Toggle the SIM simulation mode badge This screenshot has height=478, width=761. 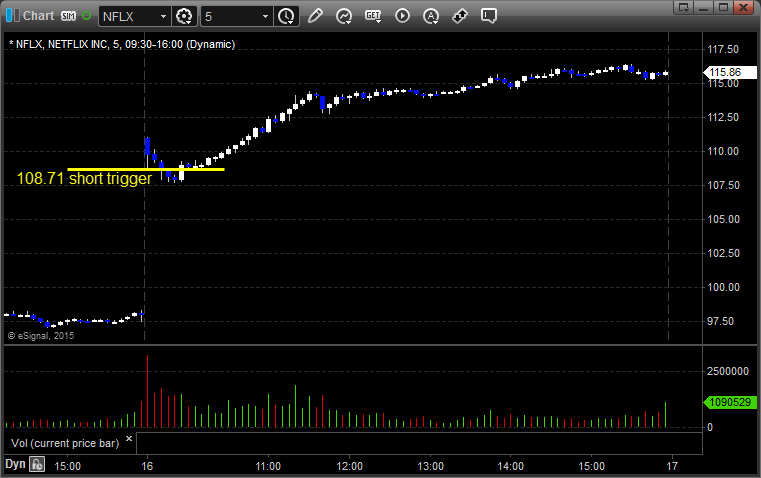[x=68, y=16]
